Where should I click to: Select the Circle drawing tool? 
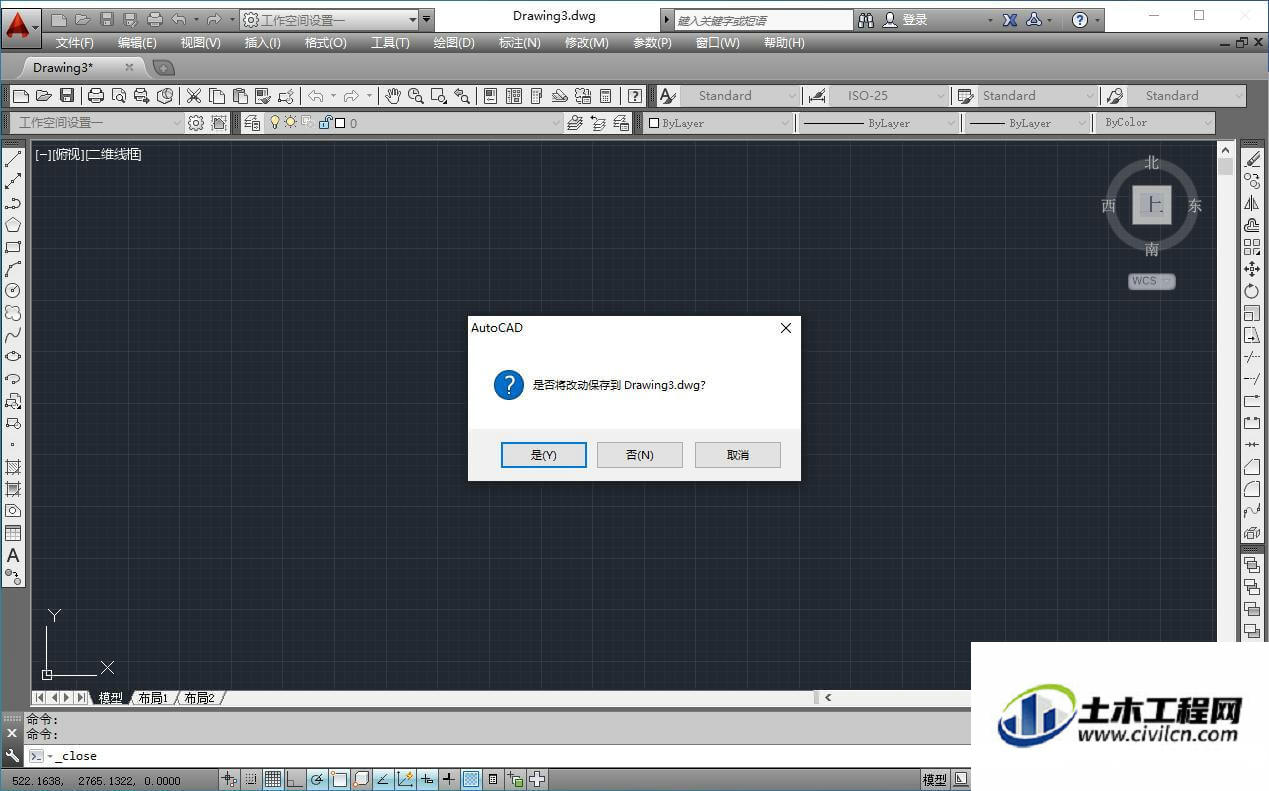[x=13, y=291]
